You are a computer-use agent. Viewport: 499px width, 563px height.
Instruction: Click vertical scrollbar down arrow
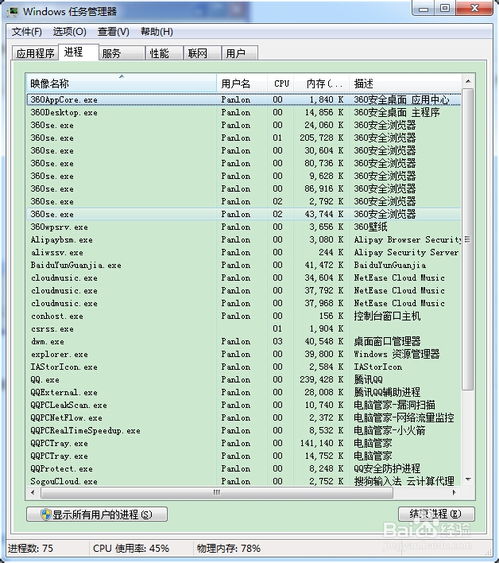[x=468, y=479]
